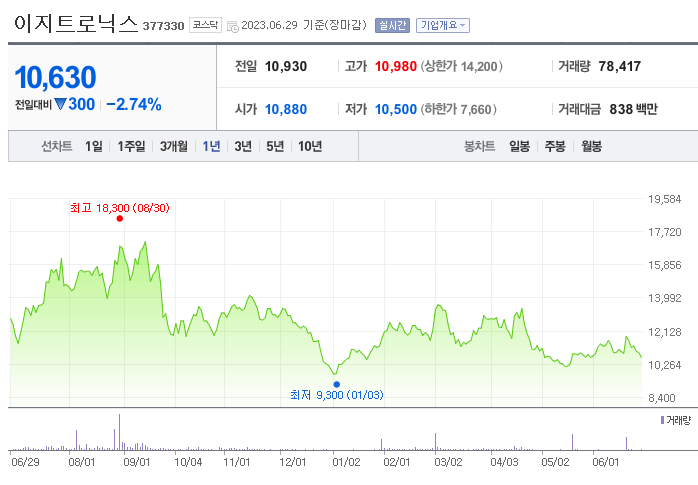Click the down-arrow change icon next to 300
698x485 pixels.
pos(61,105)
